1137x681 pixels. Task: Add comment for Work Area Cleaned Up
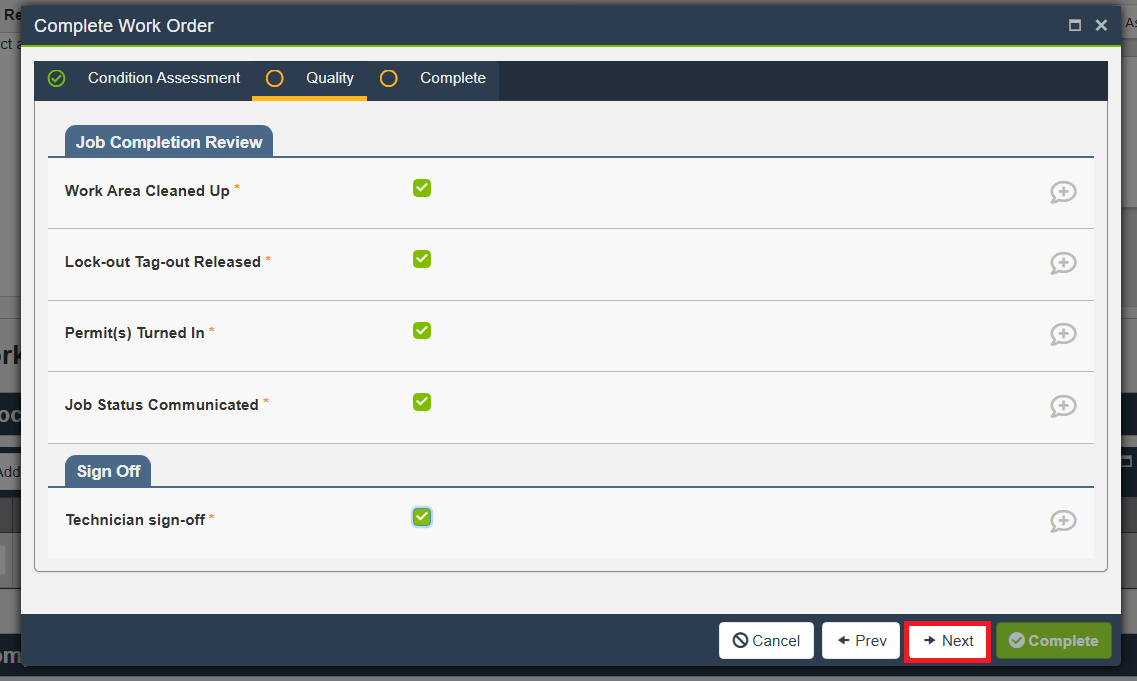(1062, 192)
